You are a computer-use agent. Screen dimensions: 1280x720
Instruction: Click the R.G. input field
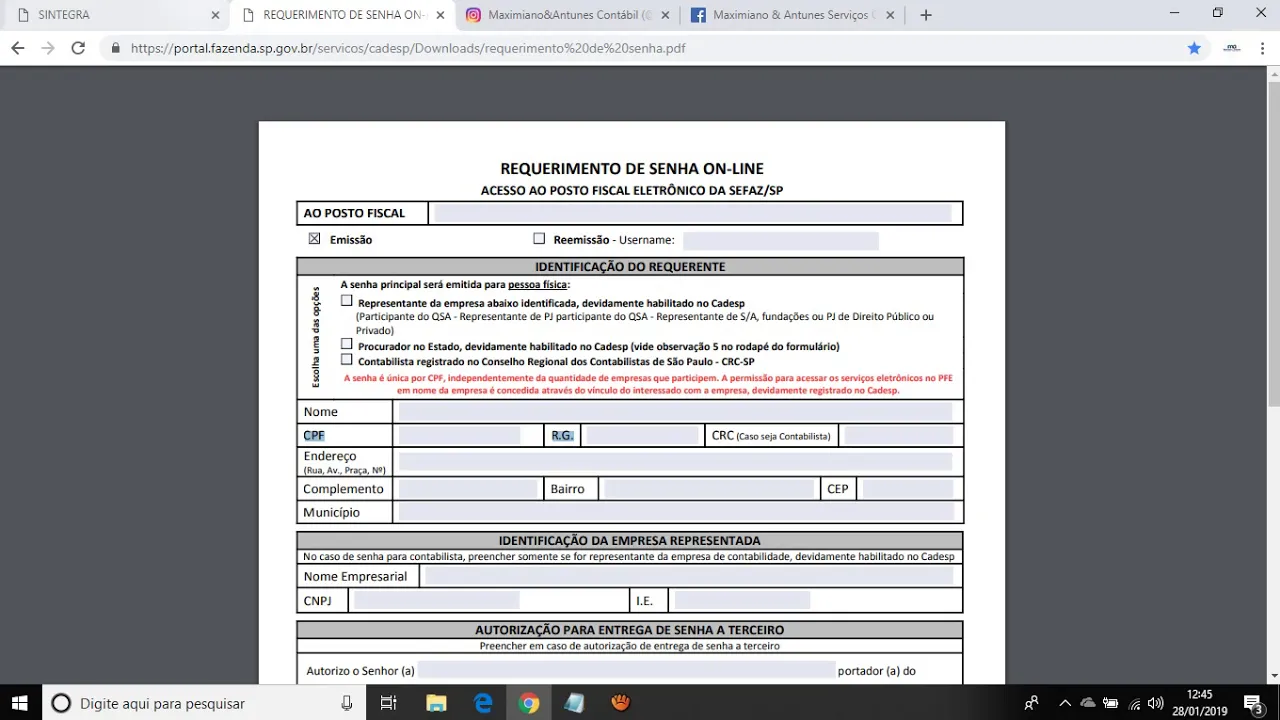click(642, 435)
